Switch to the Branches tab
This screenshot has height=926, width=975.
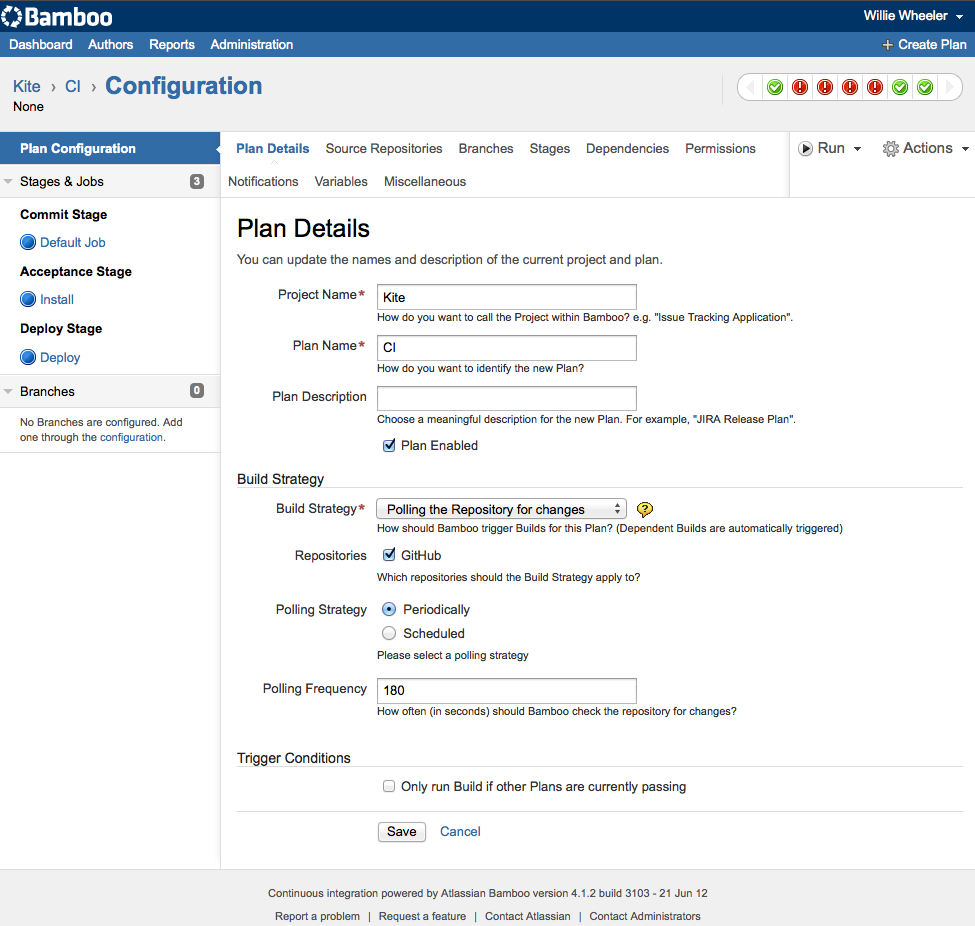click(486, 149)
